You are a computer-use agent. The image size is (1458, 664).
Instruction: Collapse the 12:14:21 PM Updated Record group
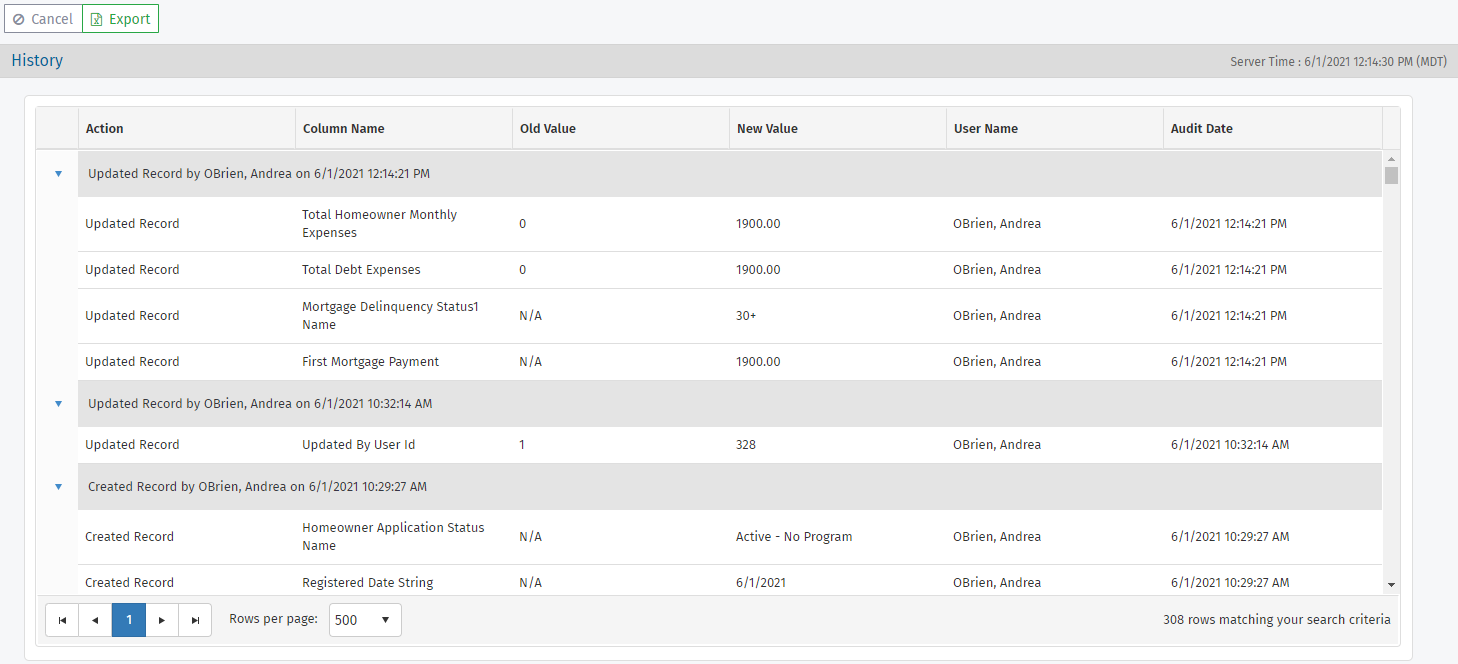pyautogui.click(x=58, y=174)
